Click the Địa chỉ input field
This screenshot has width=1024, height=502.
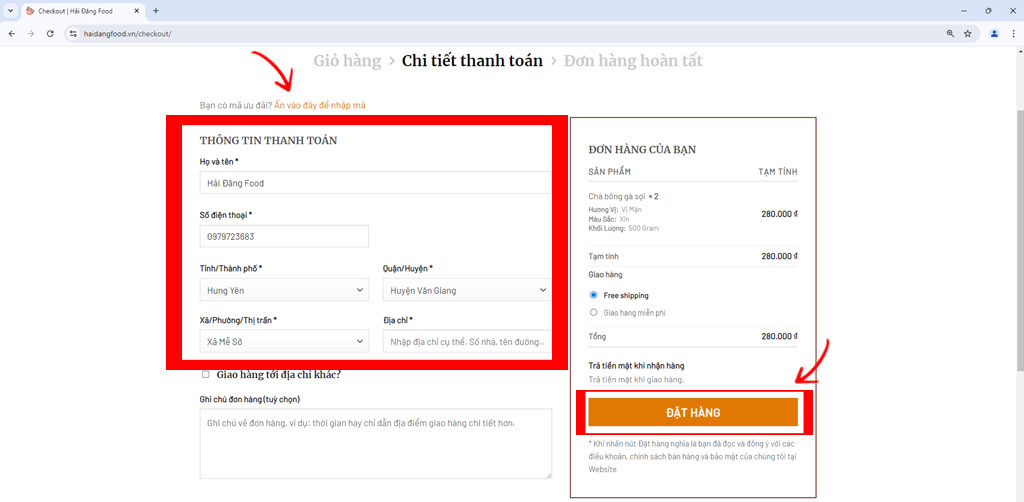pos(466,341)
